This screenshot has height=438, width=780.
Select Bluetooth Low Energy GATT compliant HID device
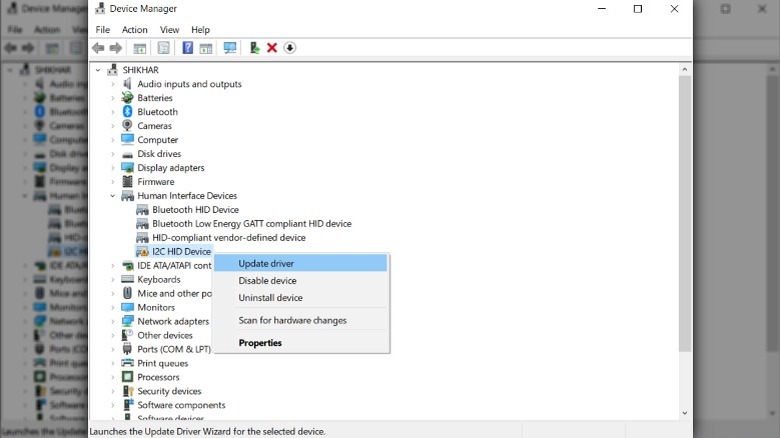[252, 223]
